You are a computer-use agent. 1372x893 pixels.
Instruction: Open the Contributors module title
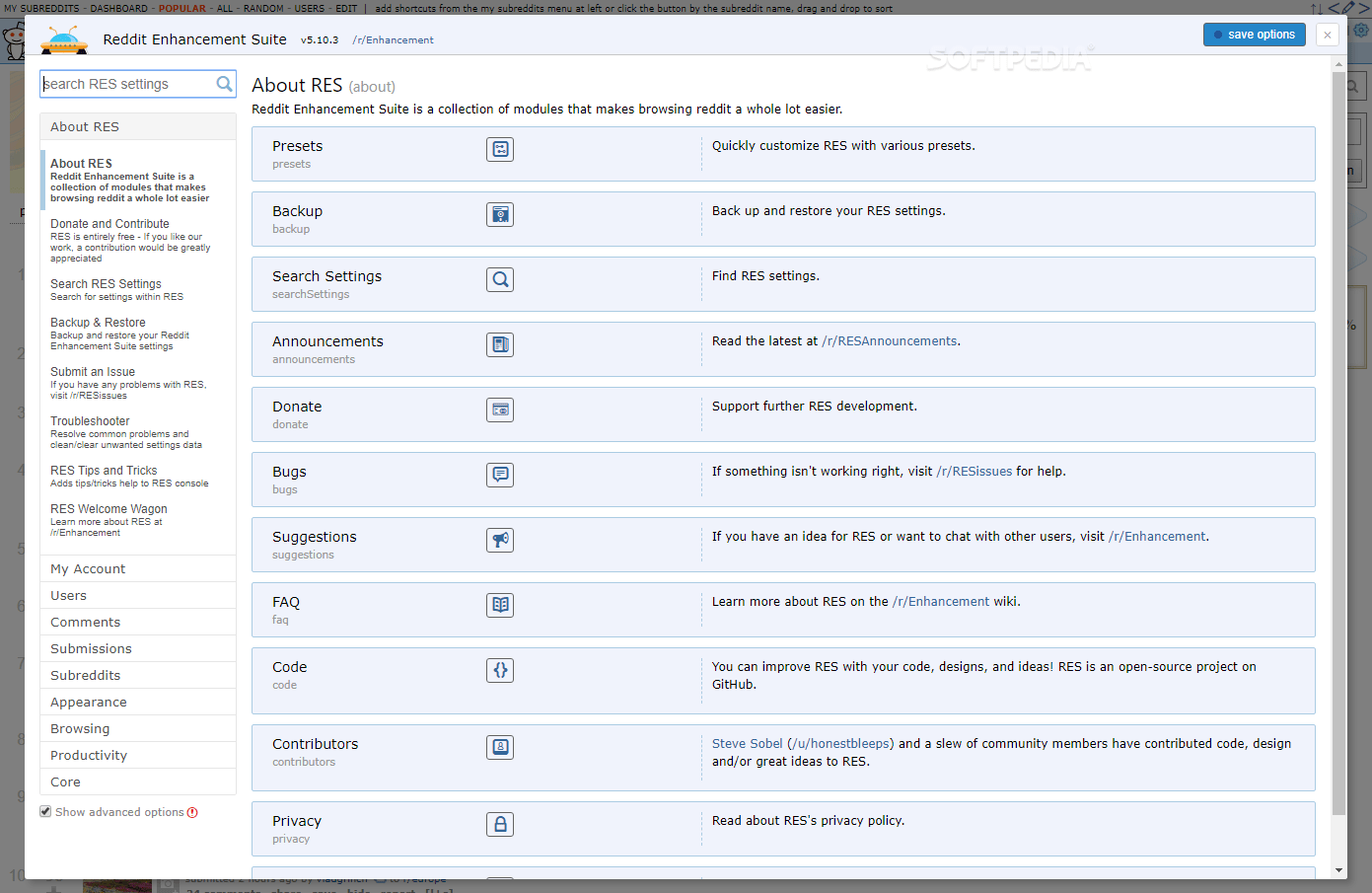(x=315, y=744)
